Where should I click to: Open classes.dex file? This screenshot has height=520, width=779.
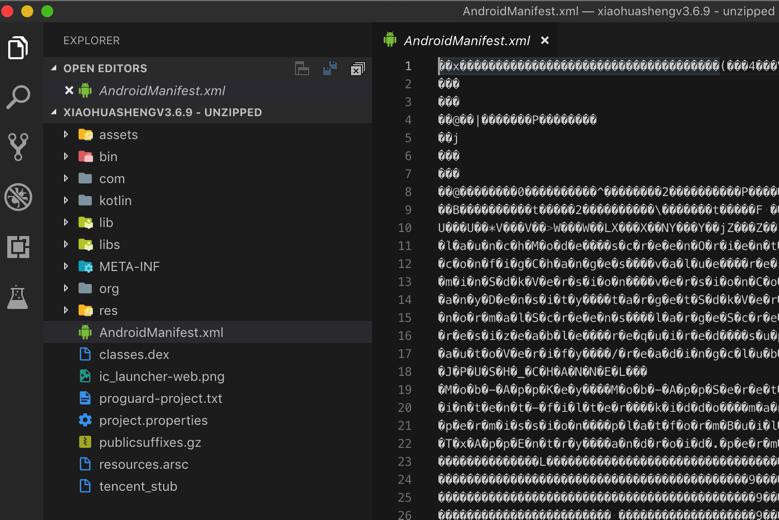tap(134, 354)
